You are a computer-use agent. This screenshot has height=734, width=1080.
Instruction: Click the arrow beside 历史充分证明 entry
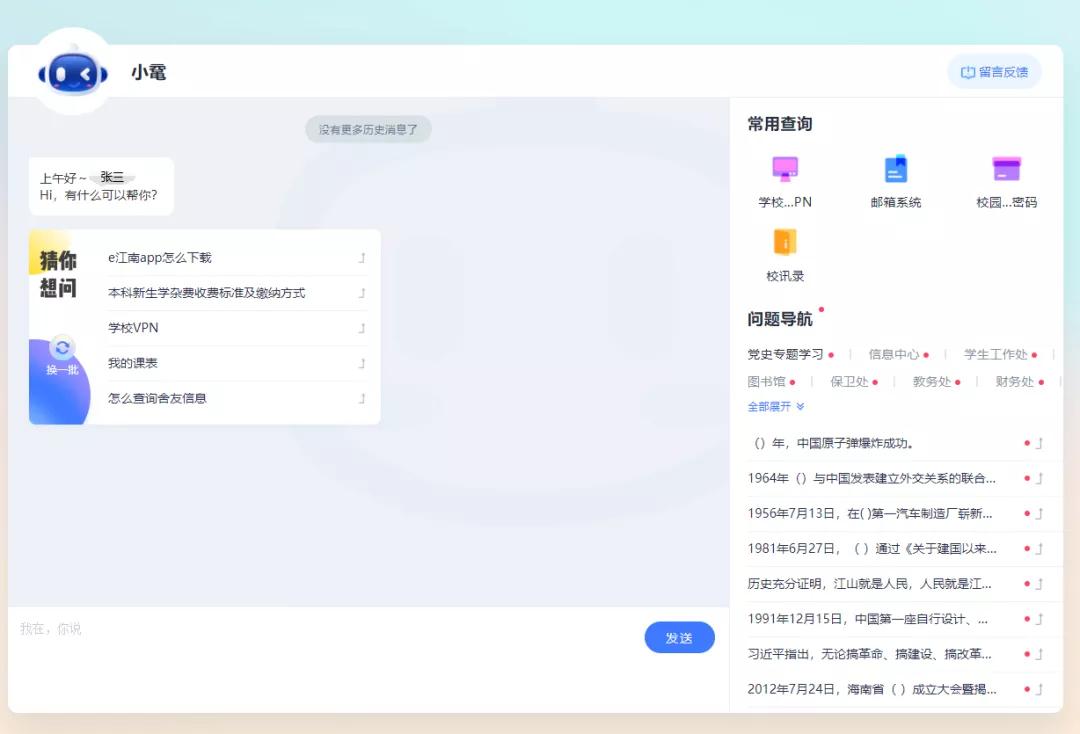click(1040, 583)
